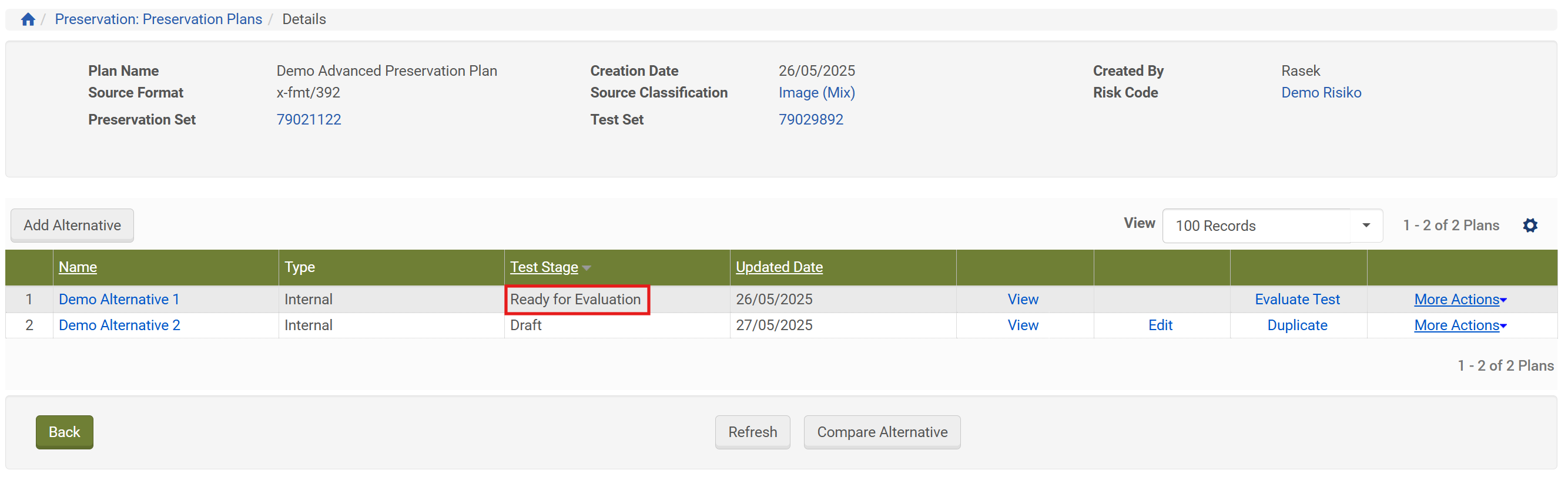
Task: Click the Compare Alternative button
Action: (x=882, y=432)
